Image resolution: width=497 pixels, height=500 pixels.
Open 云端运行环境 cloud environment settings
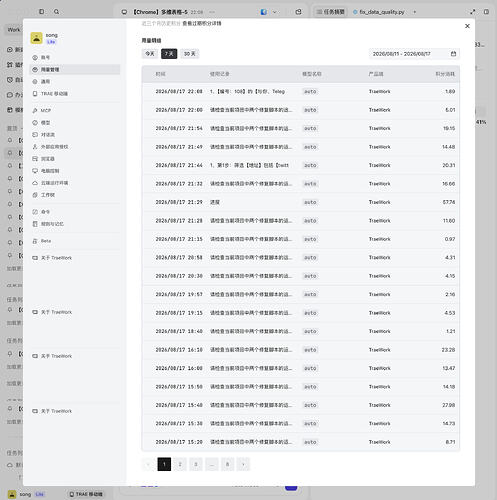coord(75,183)
